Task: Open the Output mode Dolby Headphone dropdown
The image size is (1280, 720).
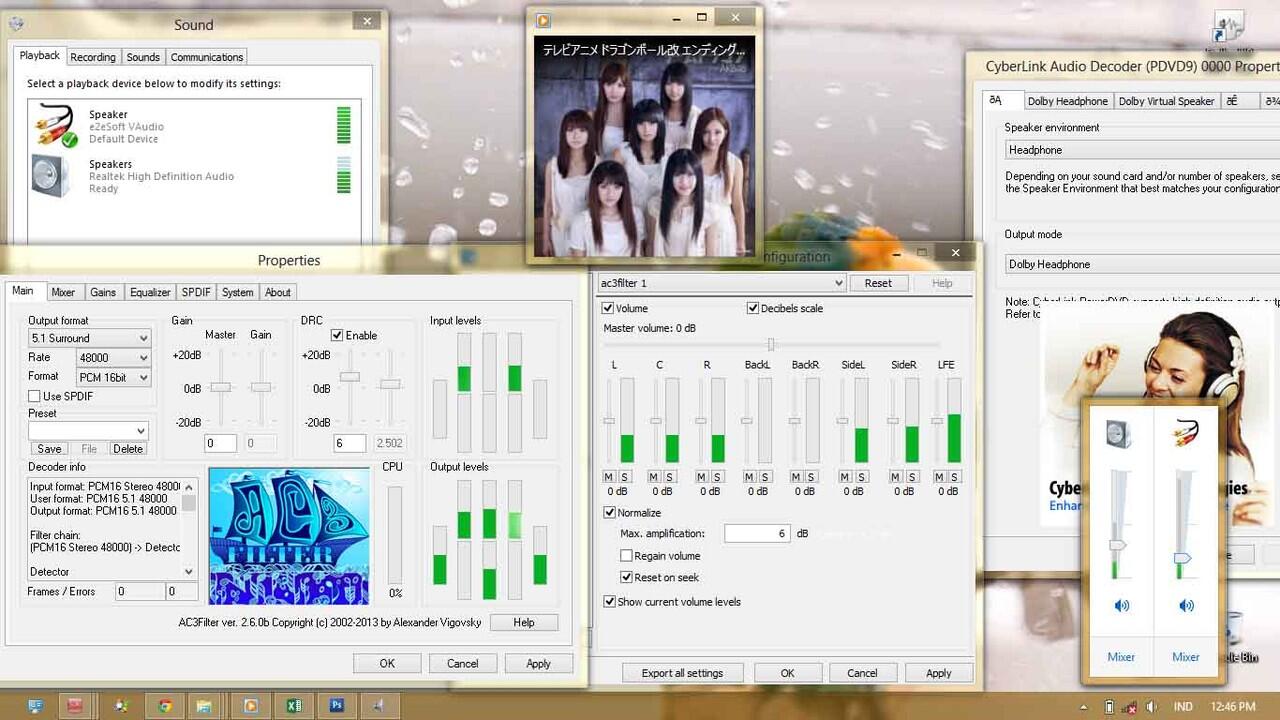Action: tap(1143, 264)
